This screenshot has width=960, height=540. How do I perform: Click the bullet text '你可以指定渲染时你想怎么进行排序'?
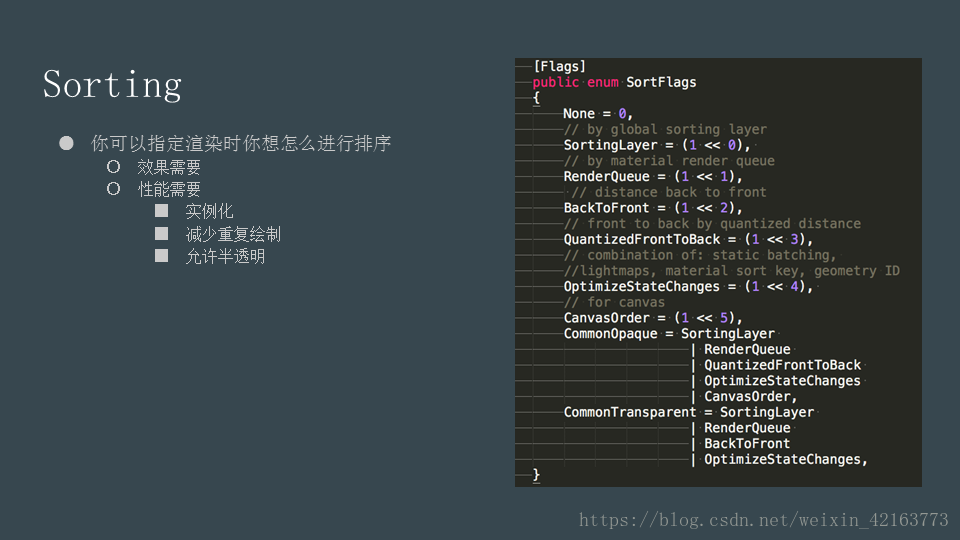pyautogui.click(x=241, y=143)
